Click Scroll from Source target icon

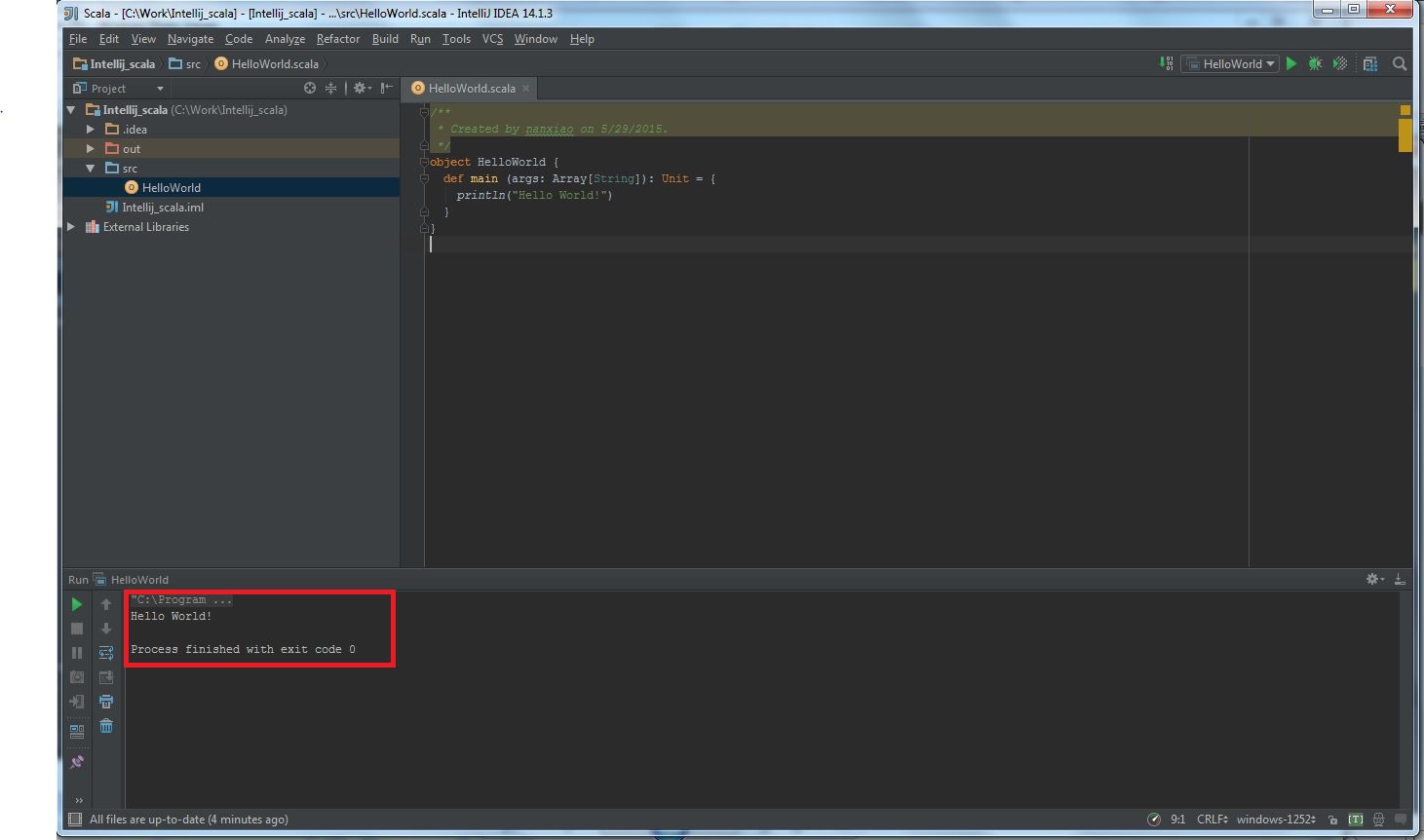click(310, 88)
